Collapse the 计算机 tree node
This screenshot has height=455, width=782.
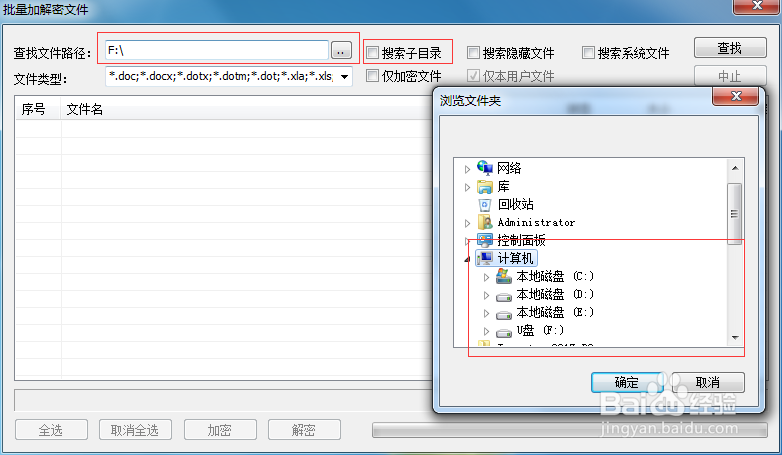(x=467, y=259)
